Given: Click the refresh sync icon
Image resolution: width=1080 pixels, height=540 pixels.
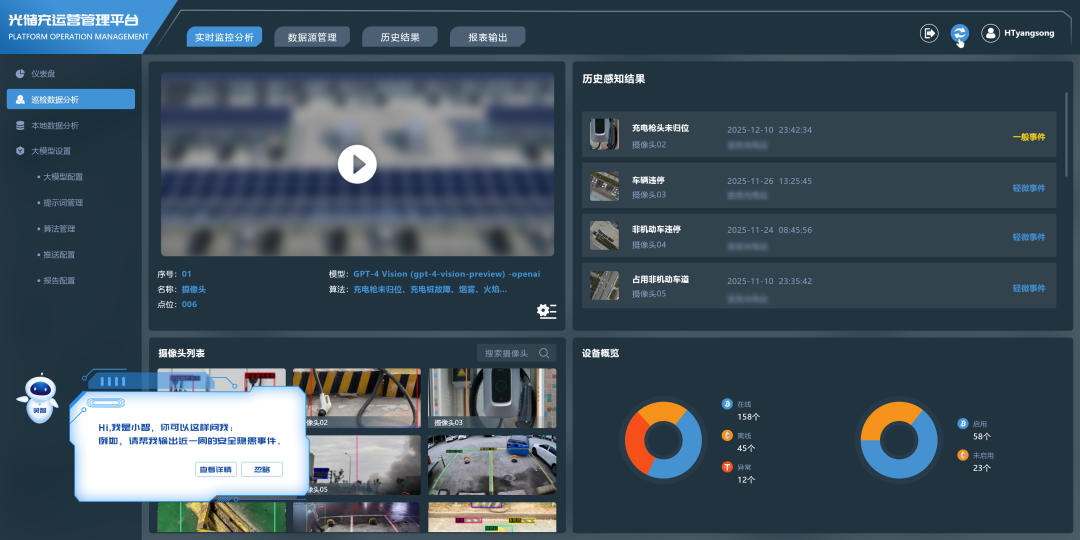Looking at the screenshot, I should [x=959, y=33].
